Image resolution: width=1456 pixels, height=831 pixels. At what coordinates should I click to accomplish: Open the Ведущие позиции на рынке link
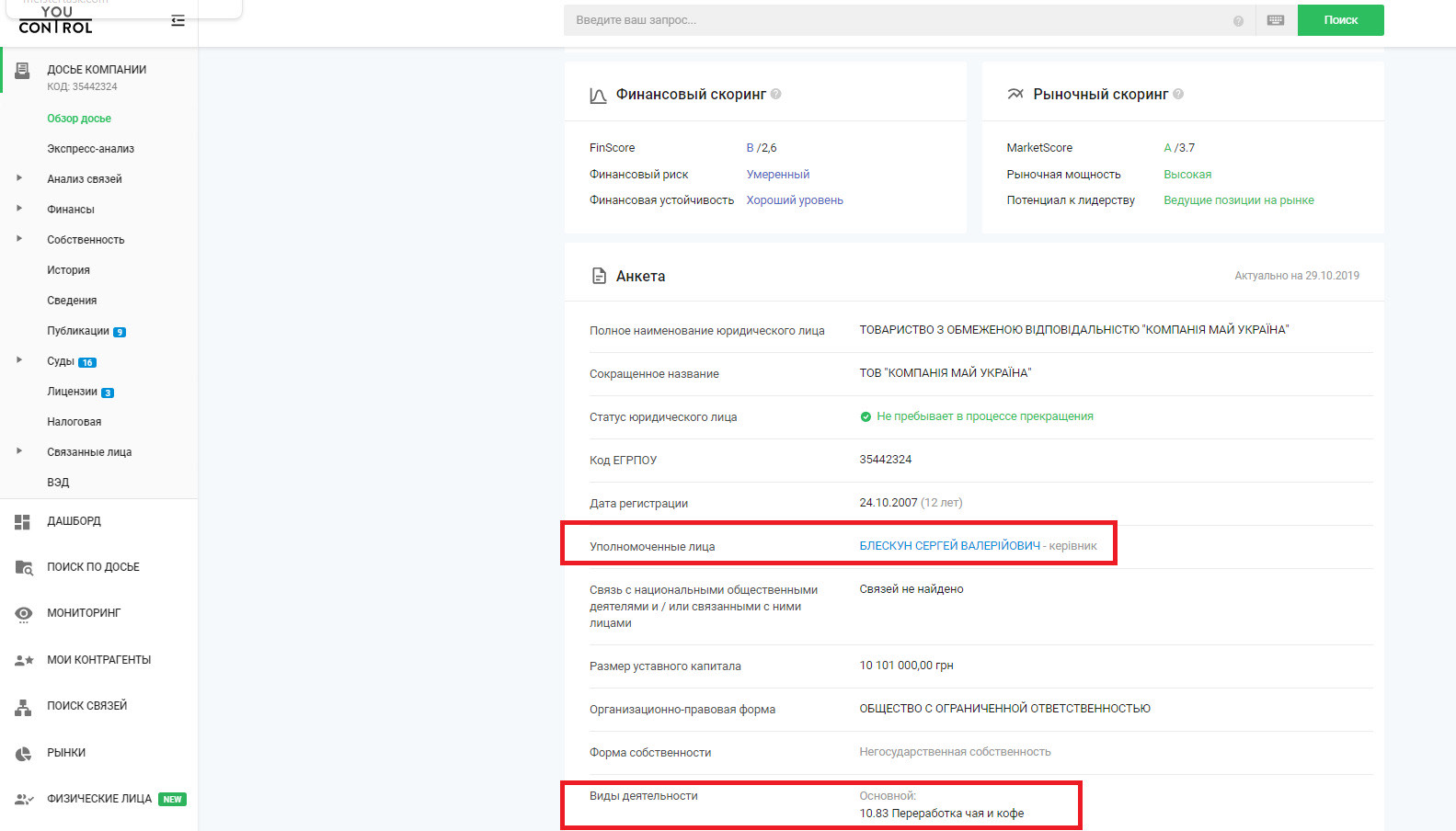1238,200
